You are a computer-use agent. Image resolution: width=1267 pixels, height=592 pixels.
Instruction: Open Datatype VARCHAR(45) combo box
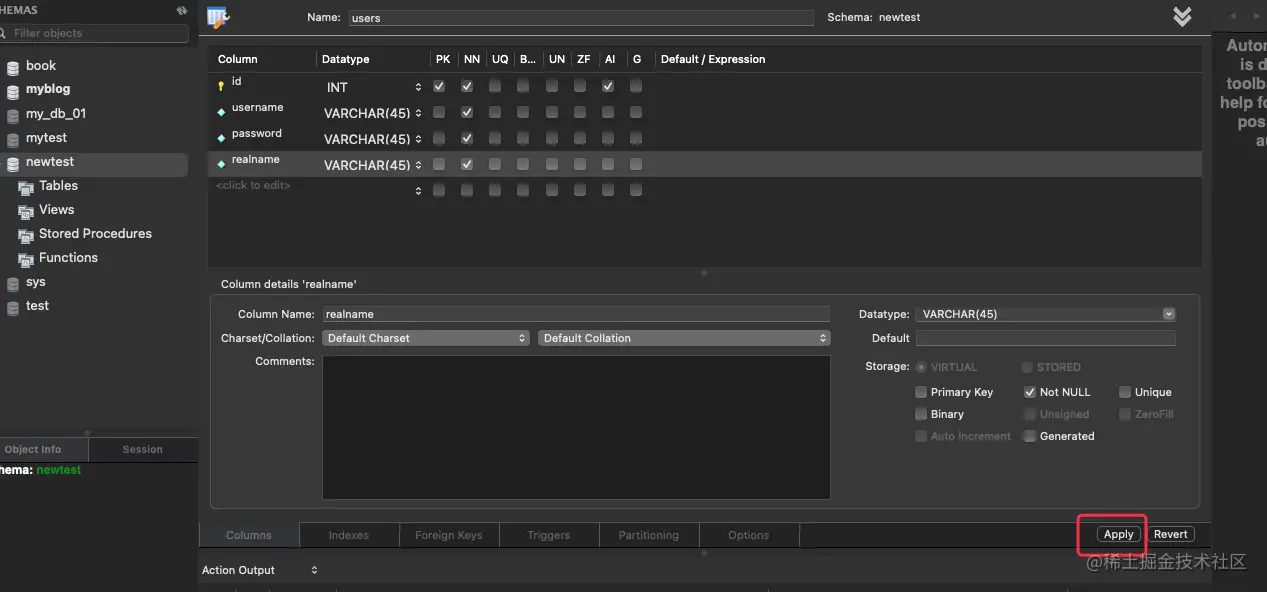[x=1046, y=314]
